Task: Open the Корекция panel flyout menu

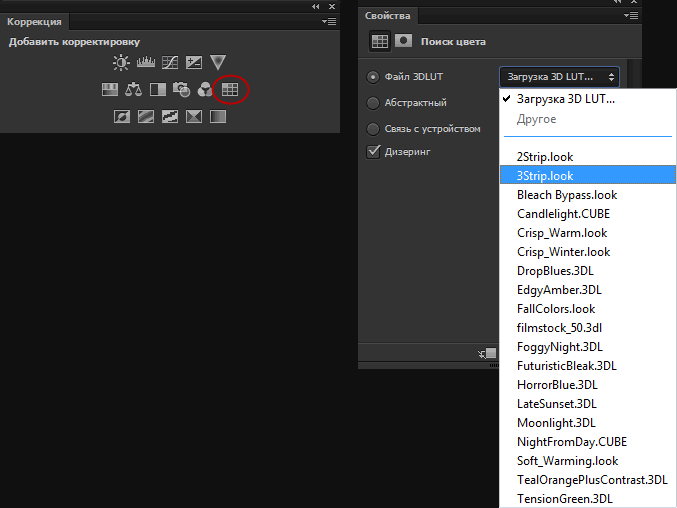Action: point(329,22)
